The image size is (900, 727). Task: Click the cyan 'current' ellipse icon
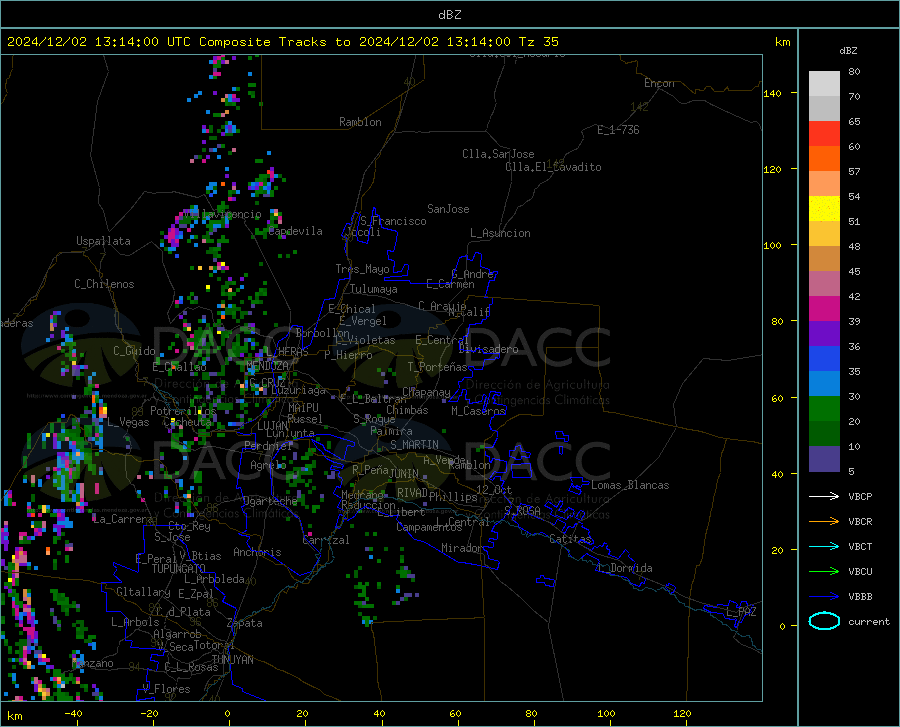click(824, 621)
